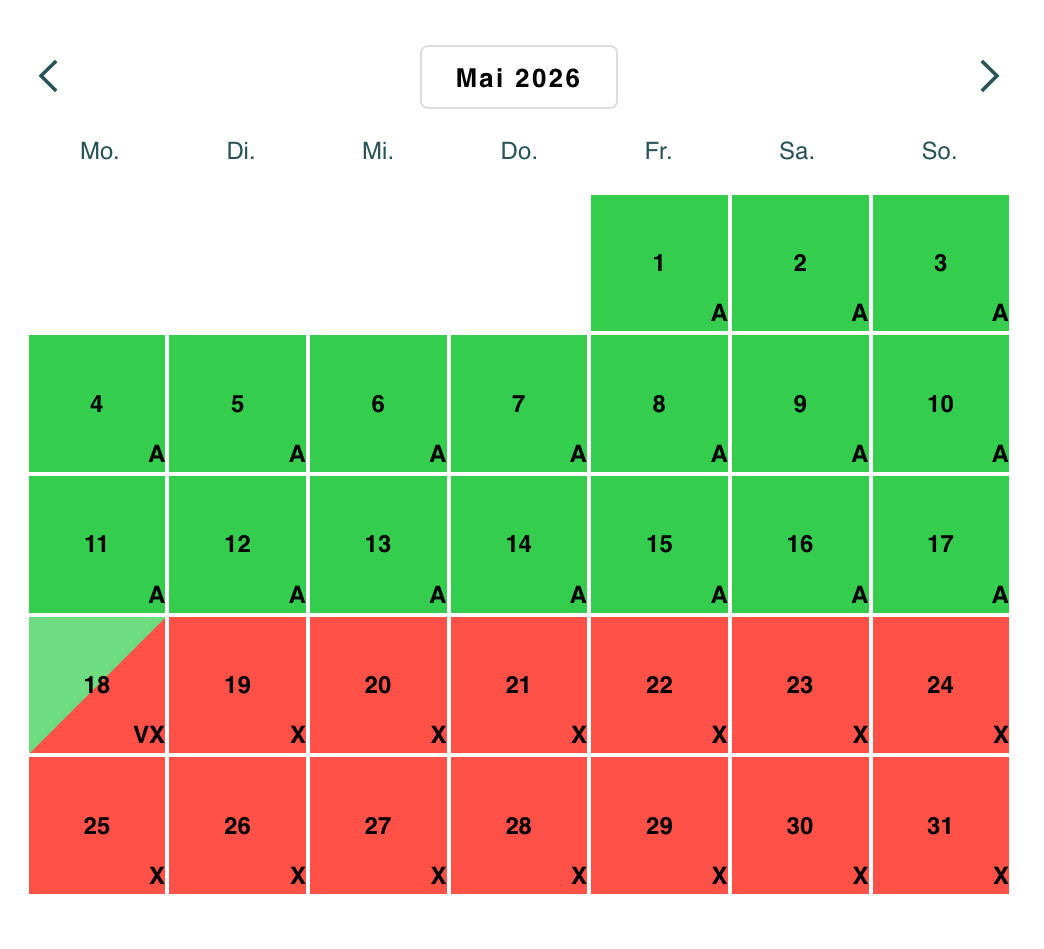The image size is (1044, 949).
Task: Go to next month with right chevron
Action: (989, 76)
